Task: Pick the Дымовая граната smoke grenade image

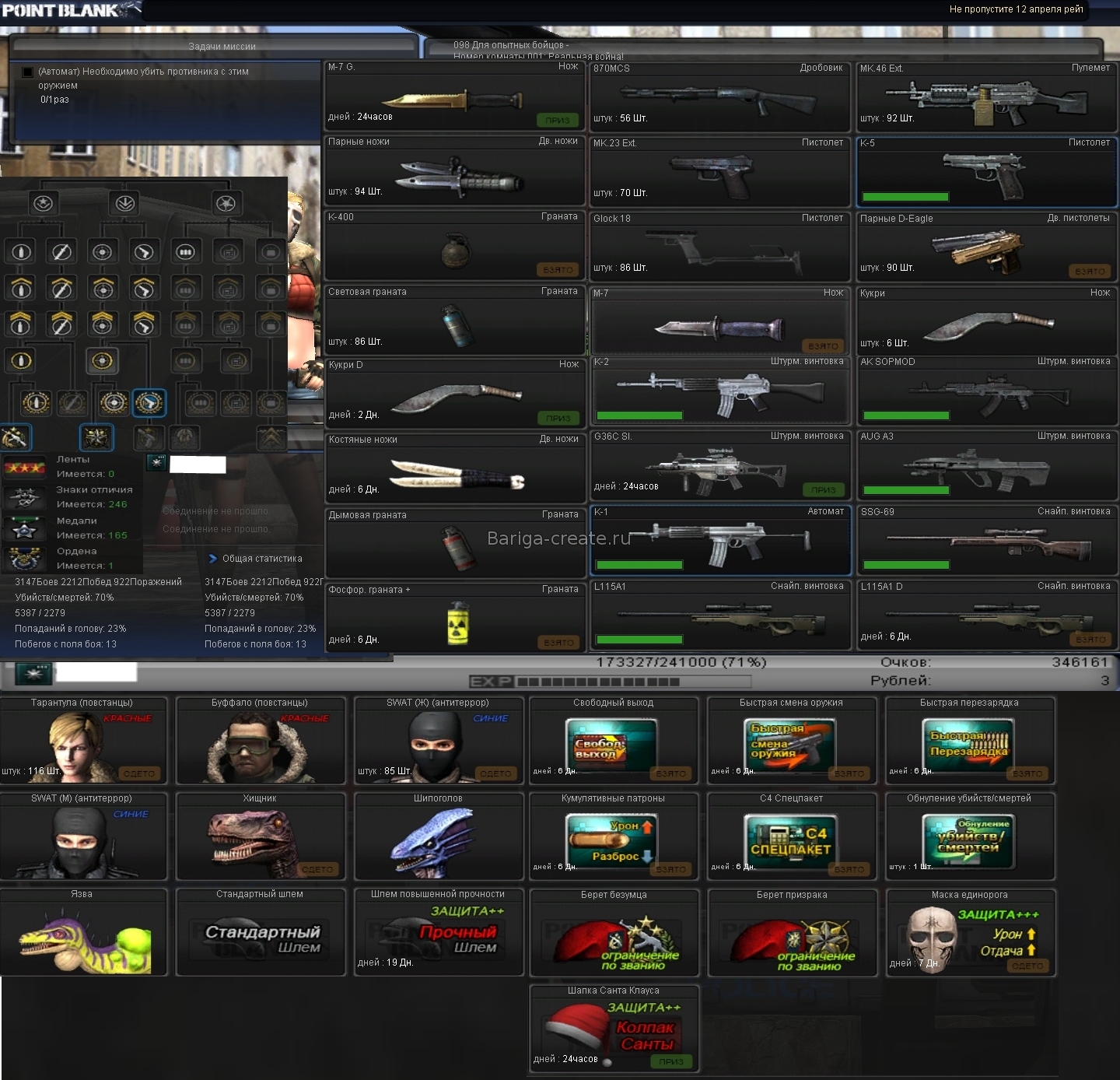Action: (x=459, y=547)
